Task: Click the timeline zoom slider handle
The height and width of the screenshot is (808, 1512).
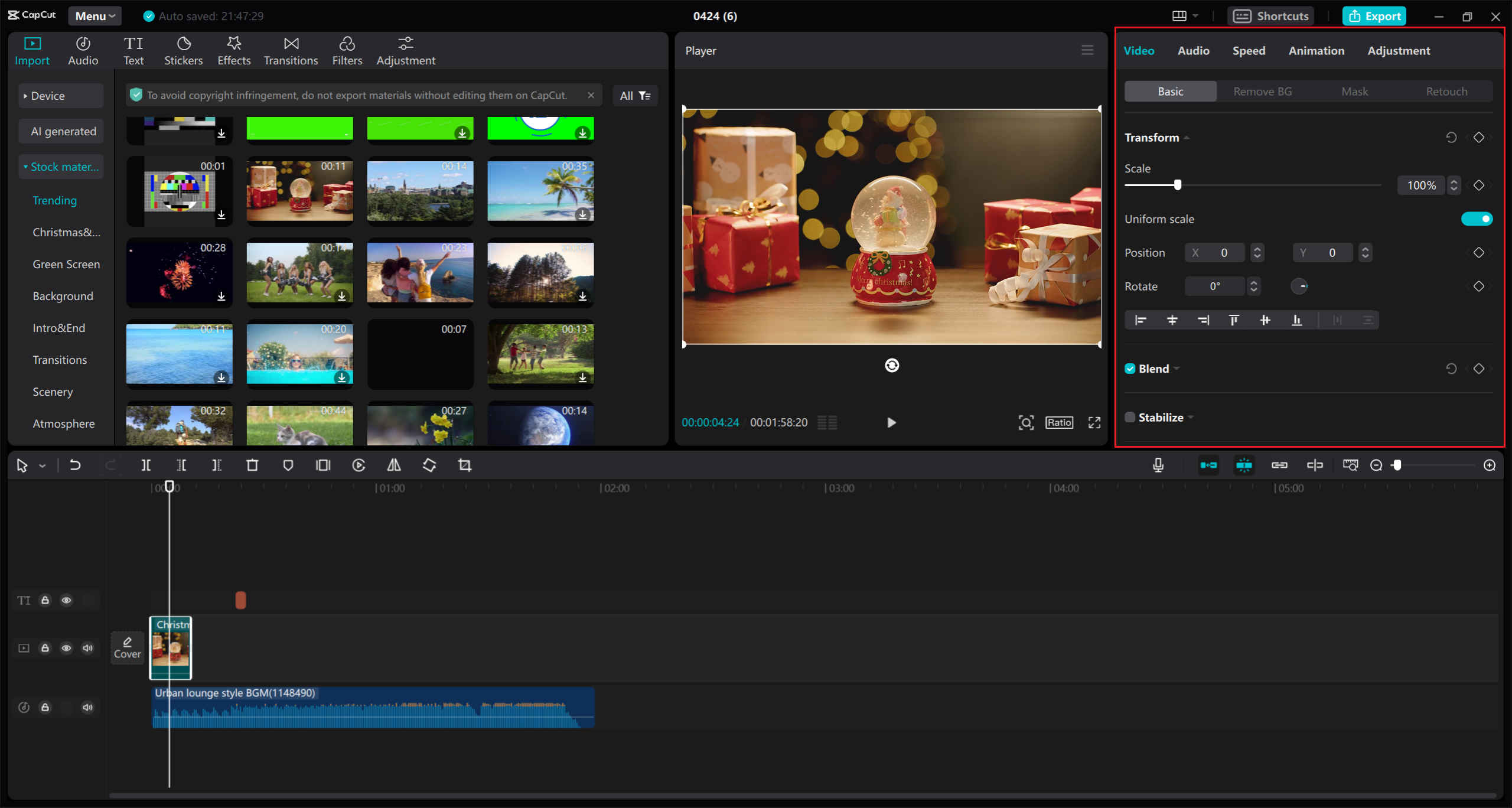Action: pyautogui.click(x=1397, y=465)
